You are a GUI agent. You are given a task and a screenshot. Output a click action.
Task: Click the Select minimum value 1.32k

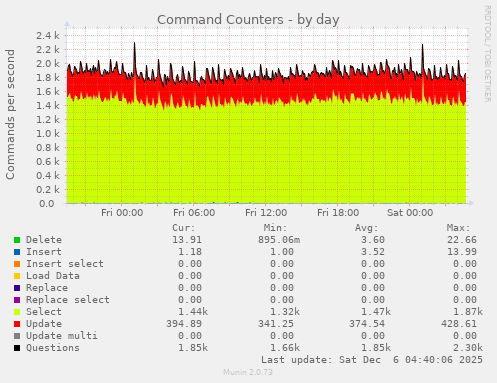(x=285, y=312)
